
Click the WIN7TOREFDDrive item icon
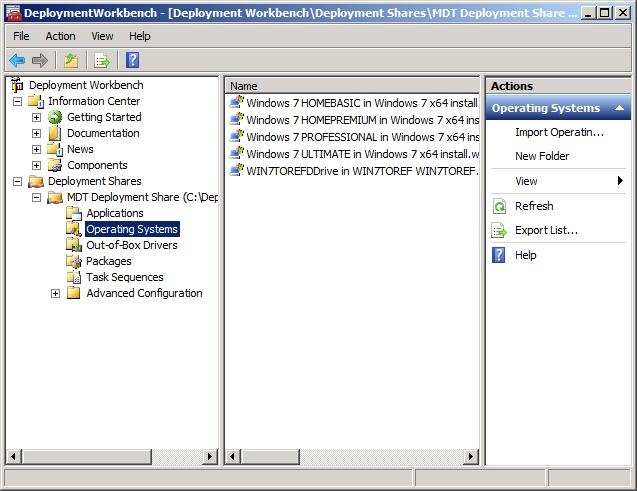point(236,171)
